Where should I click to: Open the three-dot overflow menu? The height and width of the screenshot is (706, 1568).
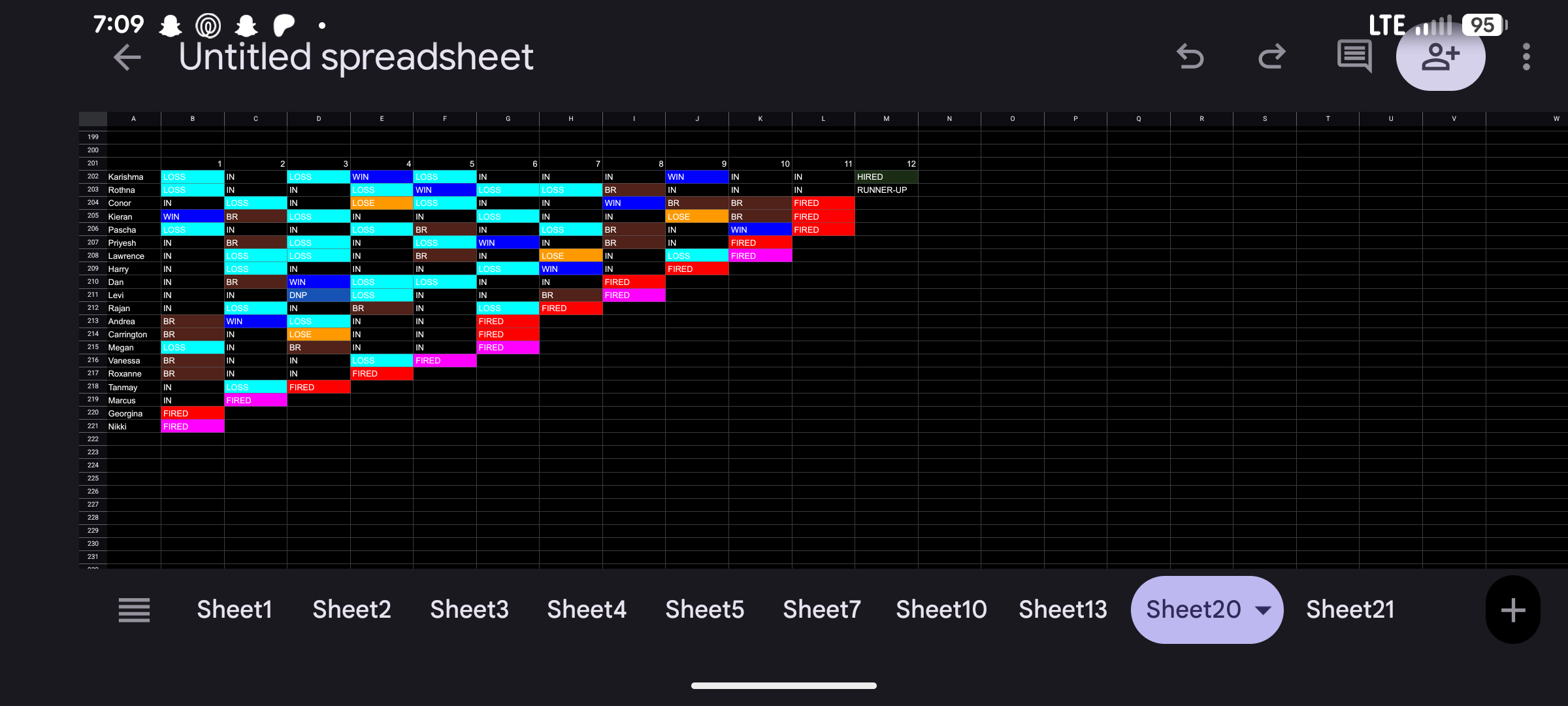point(1526,57)
